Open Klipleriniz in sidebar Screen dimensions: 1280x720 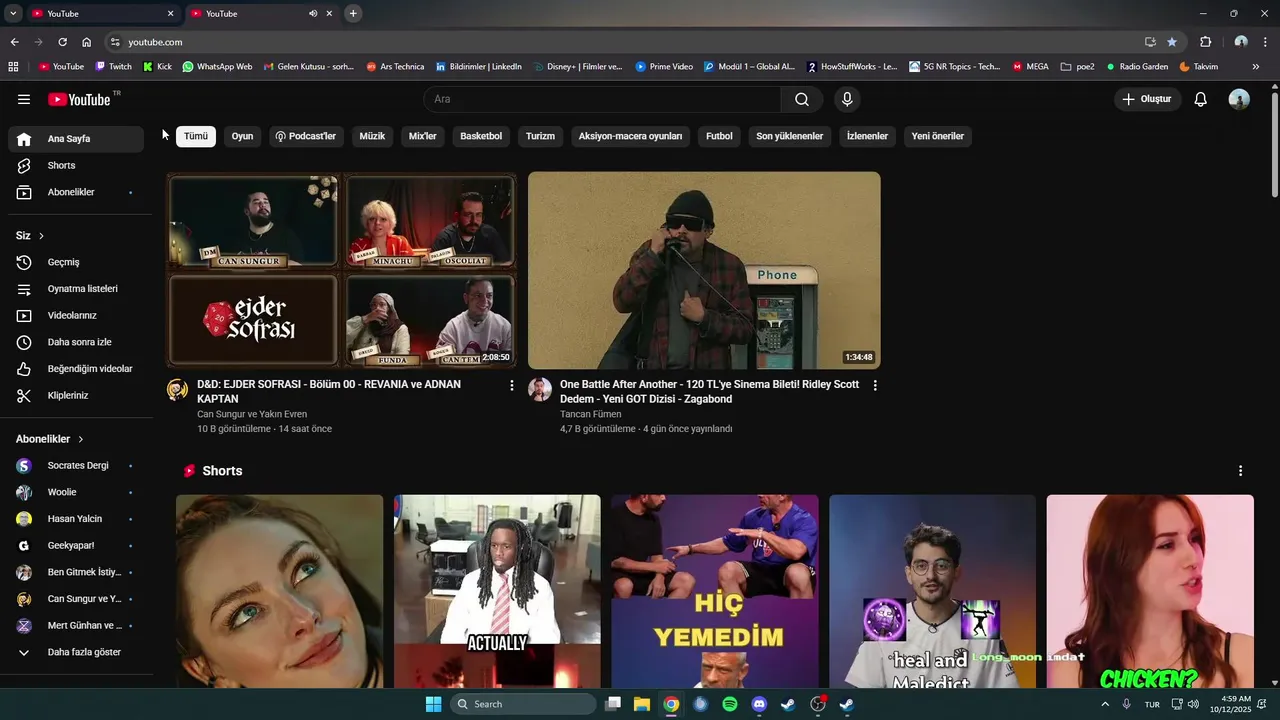coord(76,395)
